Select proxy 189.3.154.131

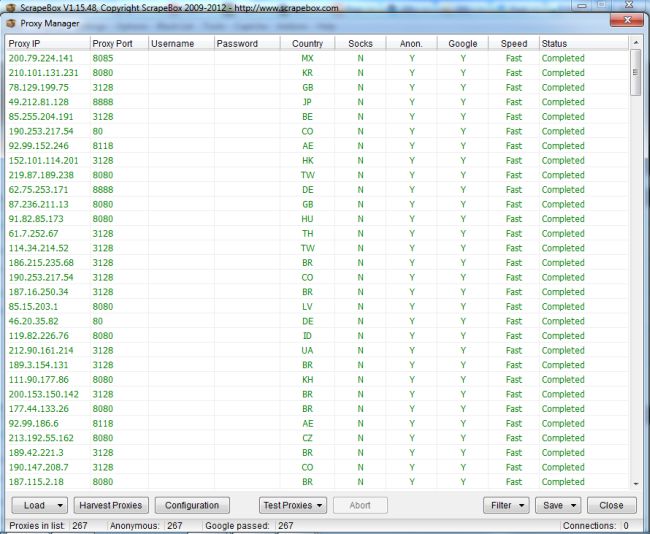pos(318,365)
